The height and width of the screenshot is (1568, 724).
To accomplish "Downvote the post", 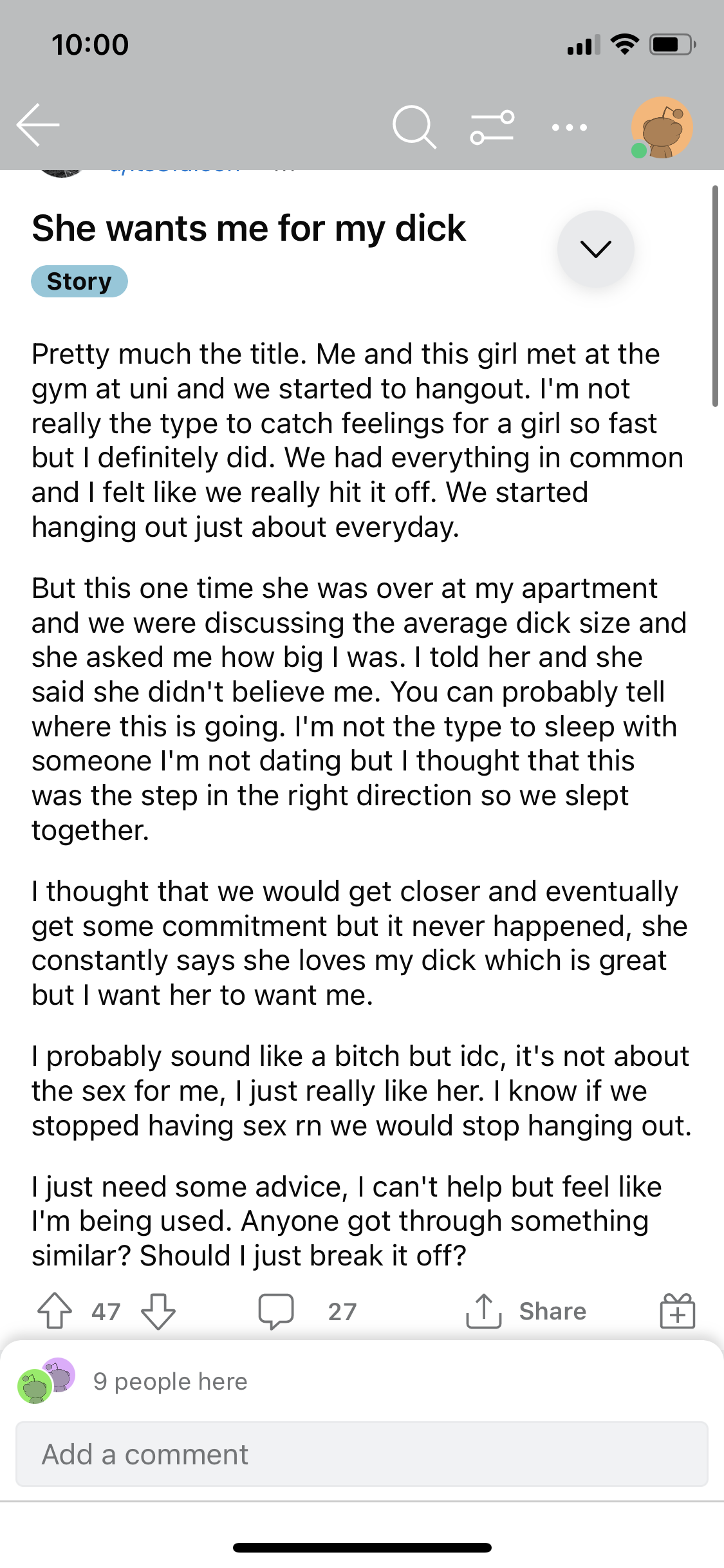I will [158, 1311].
